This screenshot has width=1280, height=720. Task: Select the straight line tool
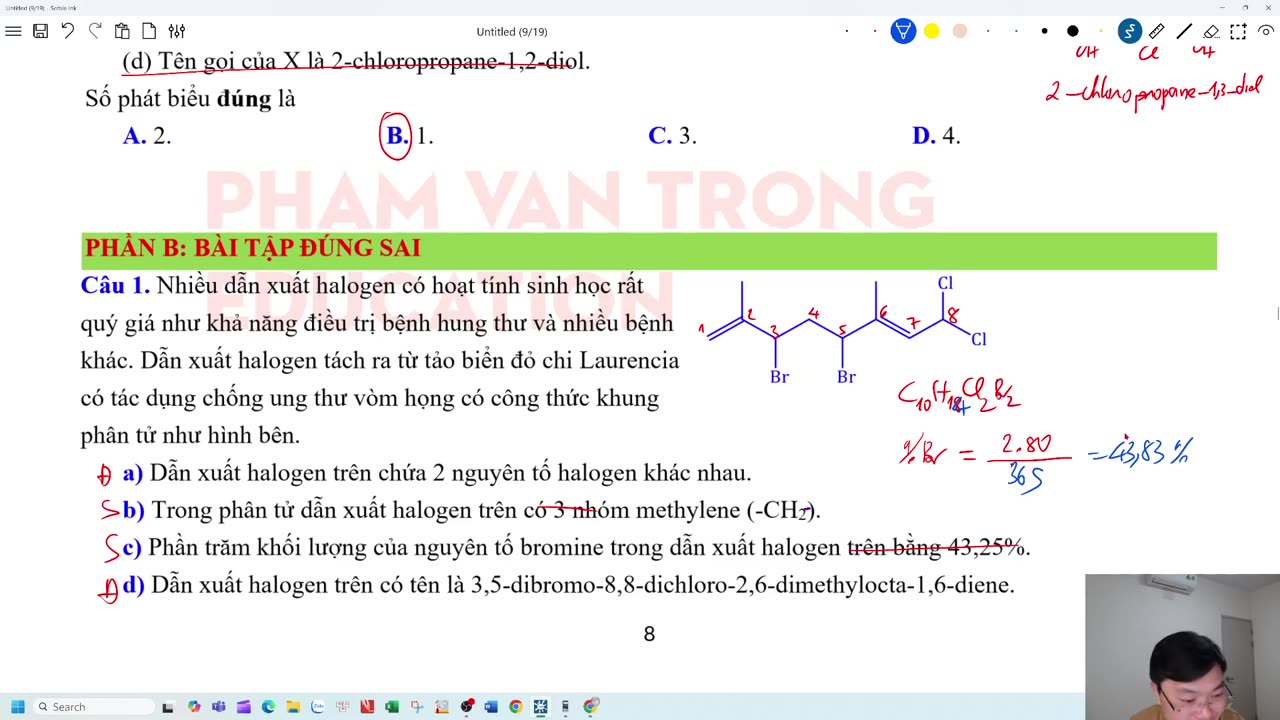[1184, 31]
